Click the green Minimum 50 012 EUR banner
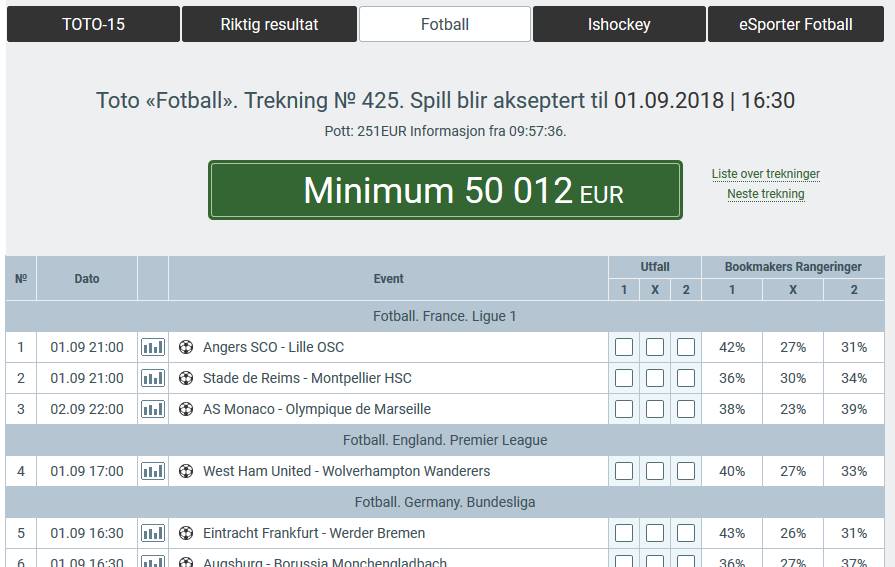This screenshot has height=567, width=895. coord(445,190)
